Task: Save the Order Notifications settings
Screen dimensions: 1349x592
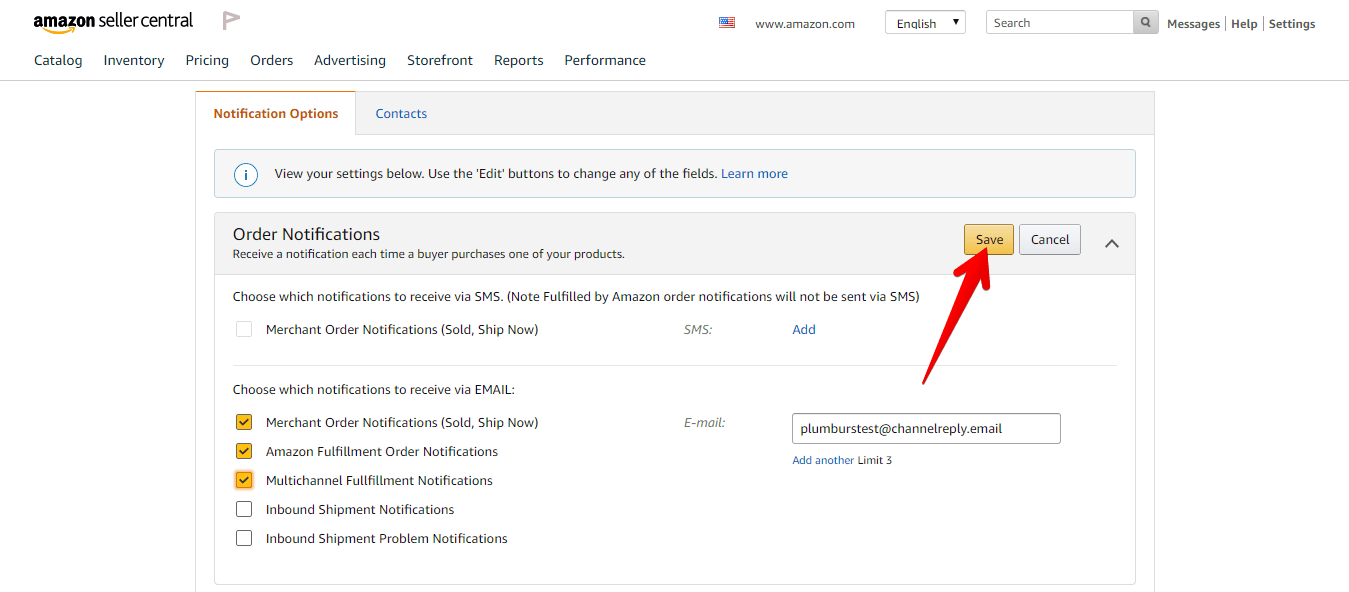Action: [x=988, y=239]
